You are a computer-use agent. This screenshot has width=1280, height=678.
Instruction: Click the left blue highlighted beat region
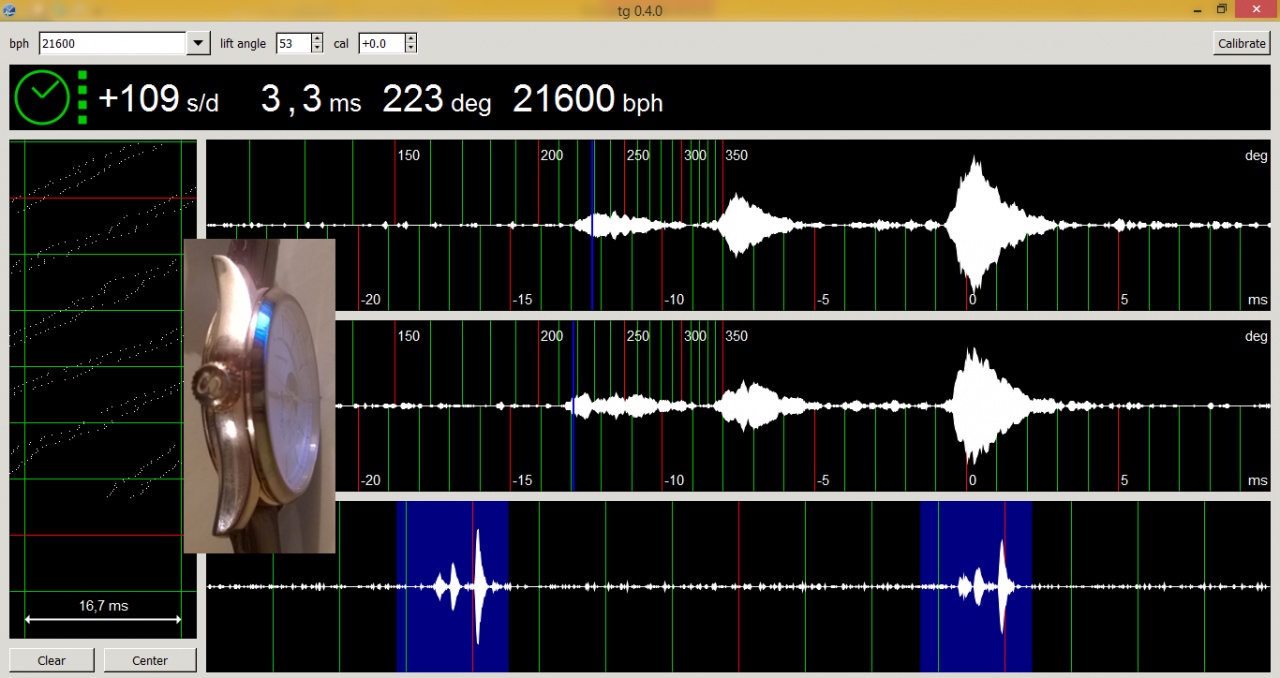tap(452, 586)
